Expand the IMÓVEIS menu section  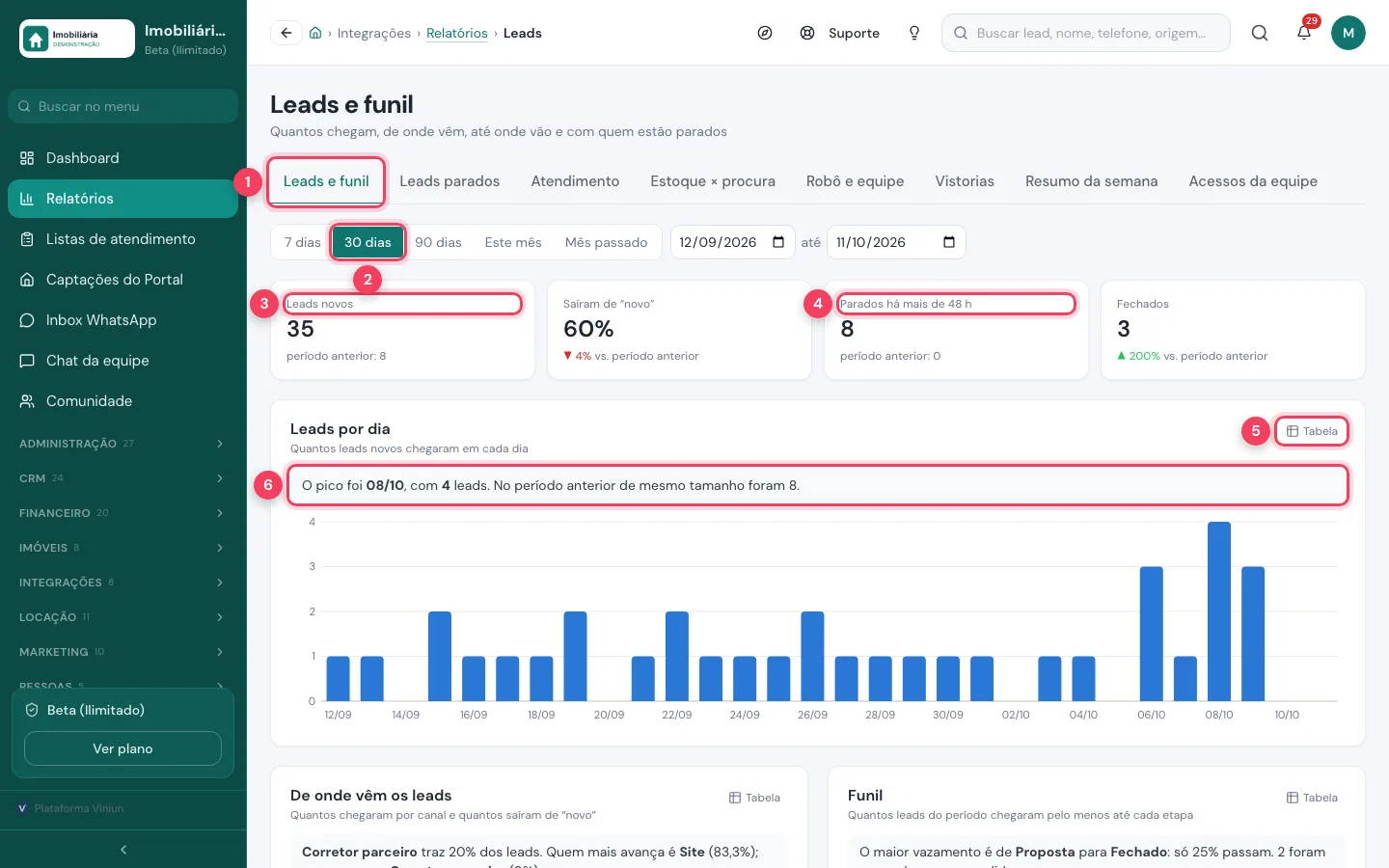(123, 548)
